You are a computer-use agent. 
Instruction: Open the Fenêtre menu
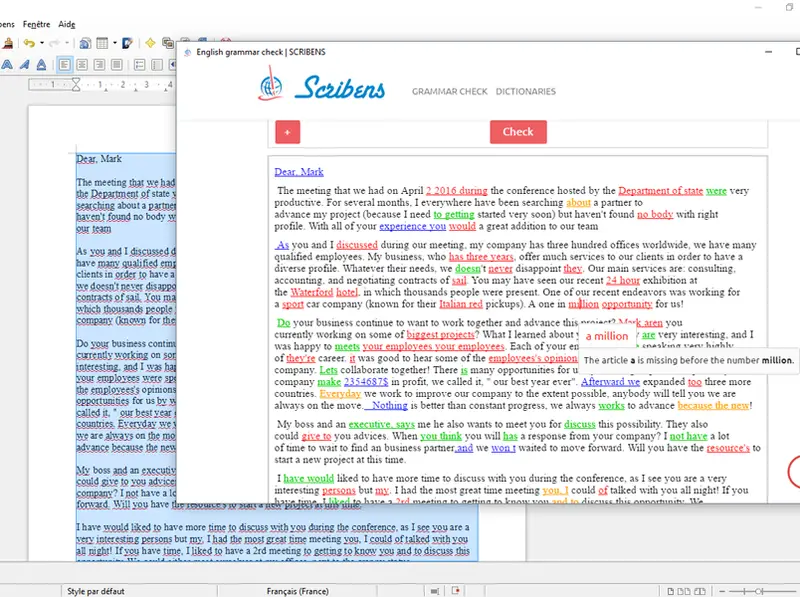tap(36, 24)
